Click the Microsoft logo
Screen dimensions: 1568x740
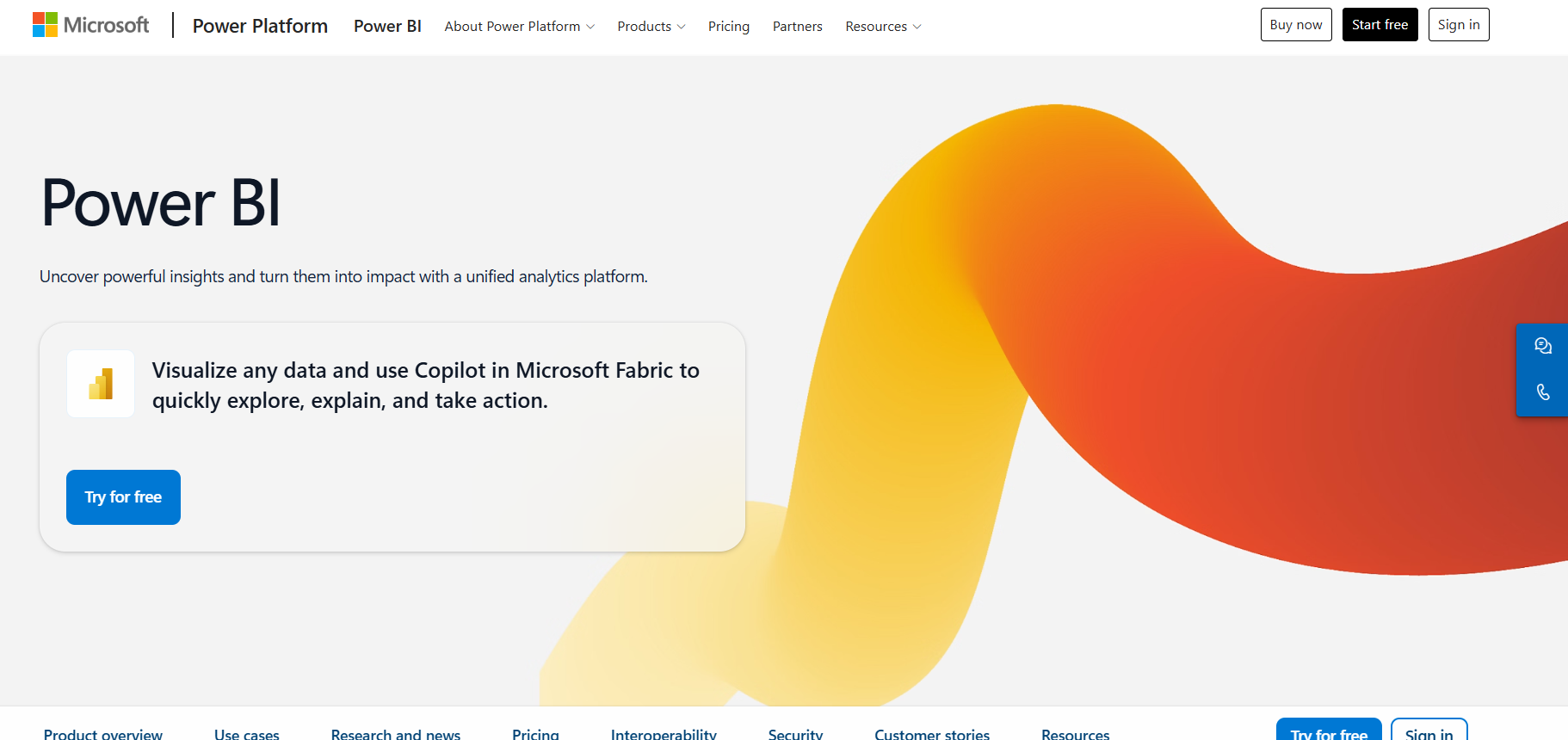point(90,25)
